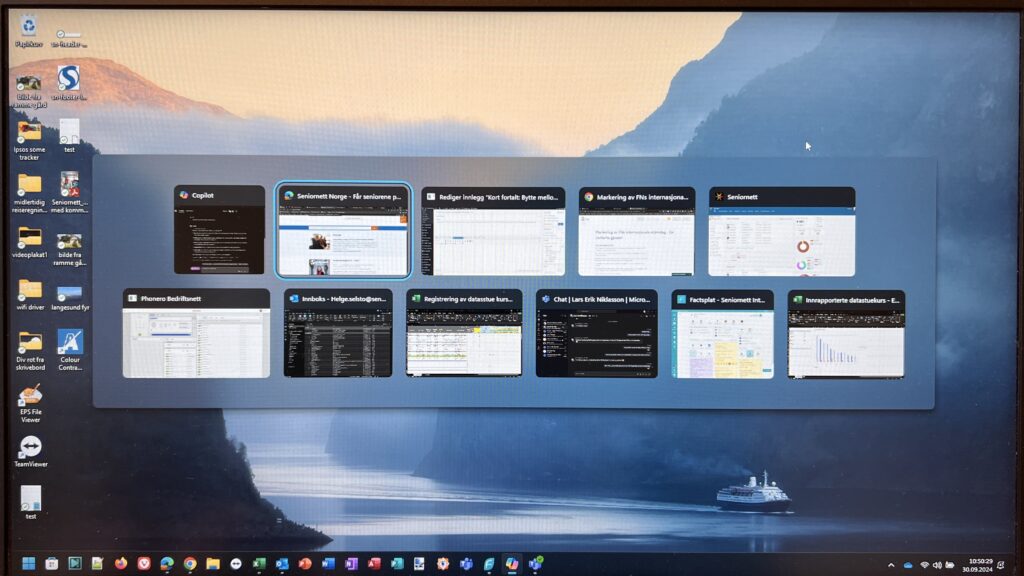
Task: Open Word from the taskbar
Action: tap(326, 562)
